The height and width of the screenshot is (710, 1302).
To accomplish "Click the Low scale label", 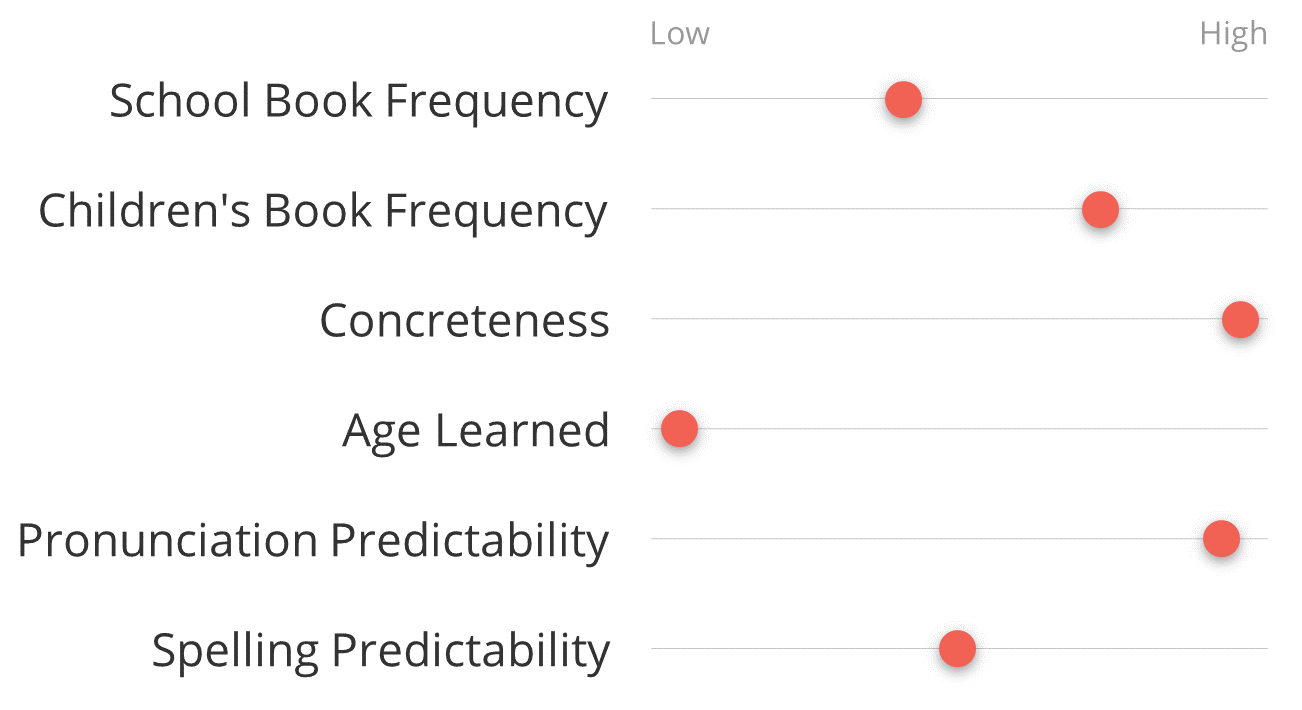I will (x=680, y=34).
